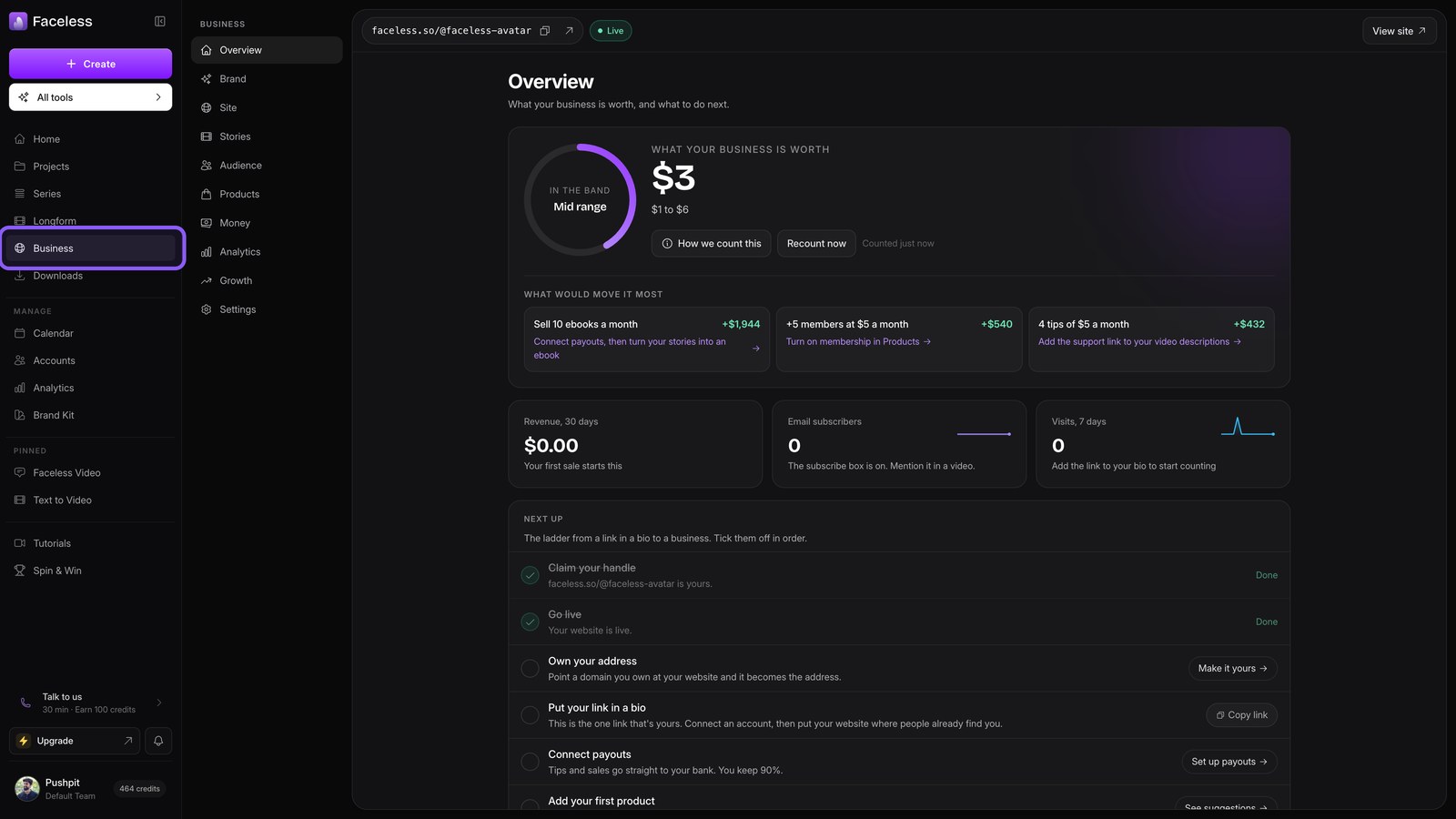
Task: Click Set up payouts button
Action: click(1228, 762)
